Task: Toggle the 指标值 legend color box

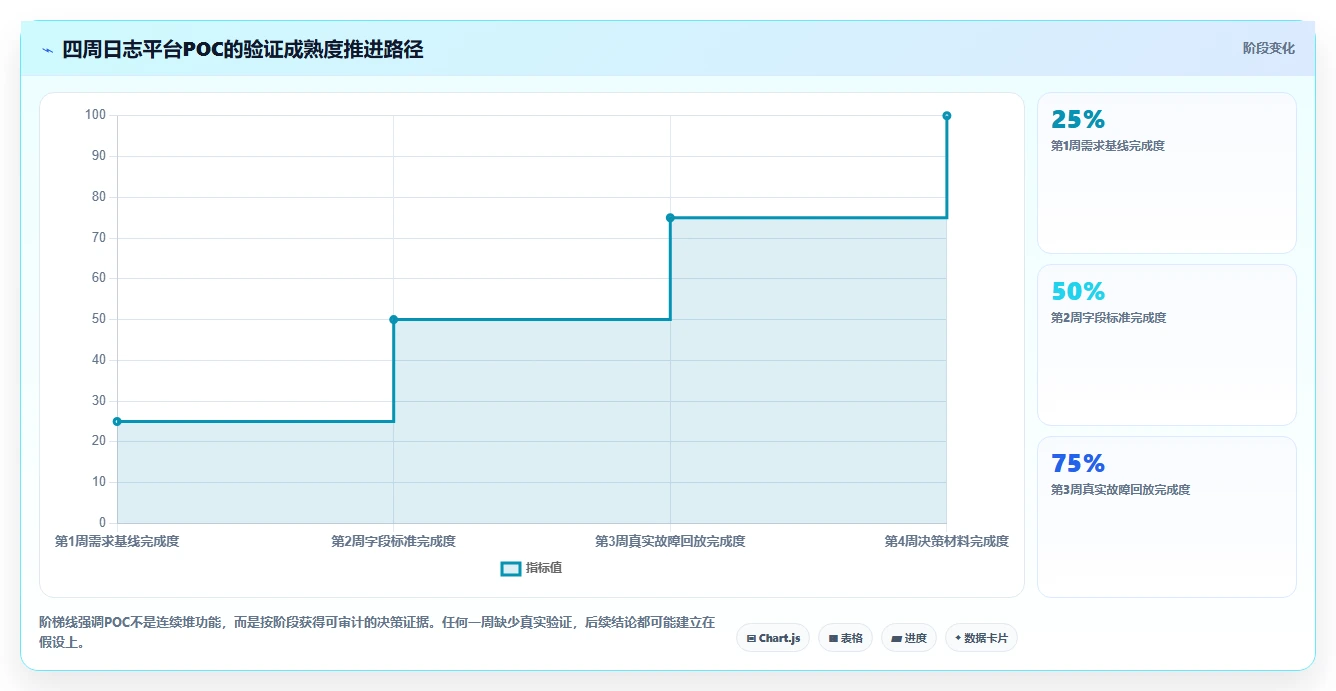Action: pyautogui.click(x=510, y=568)
